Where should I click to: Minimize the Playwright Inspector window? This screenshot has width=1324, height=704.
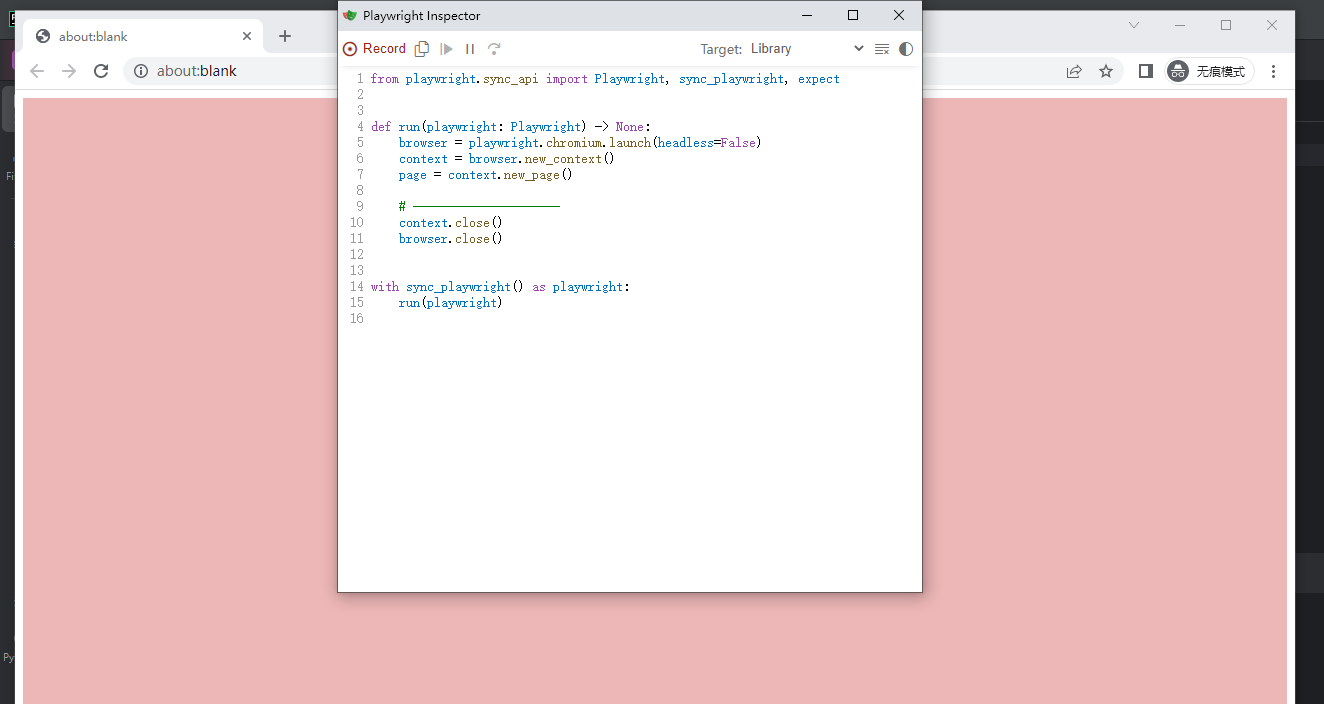(807, 15)
